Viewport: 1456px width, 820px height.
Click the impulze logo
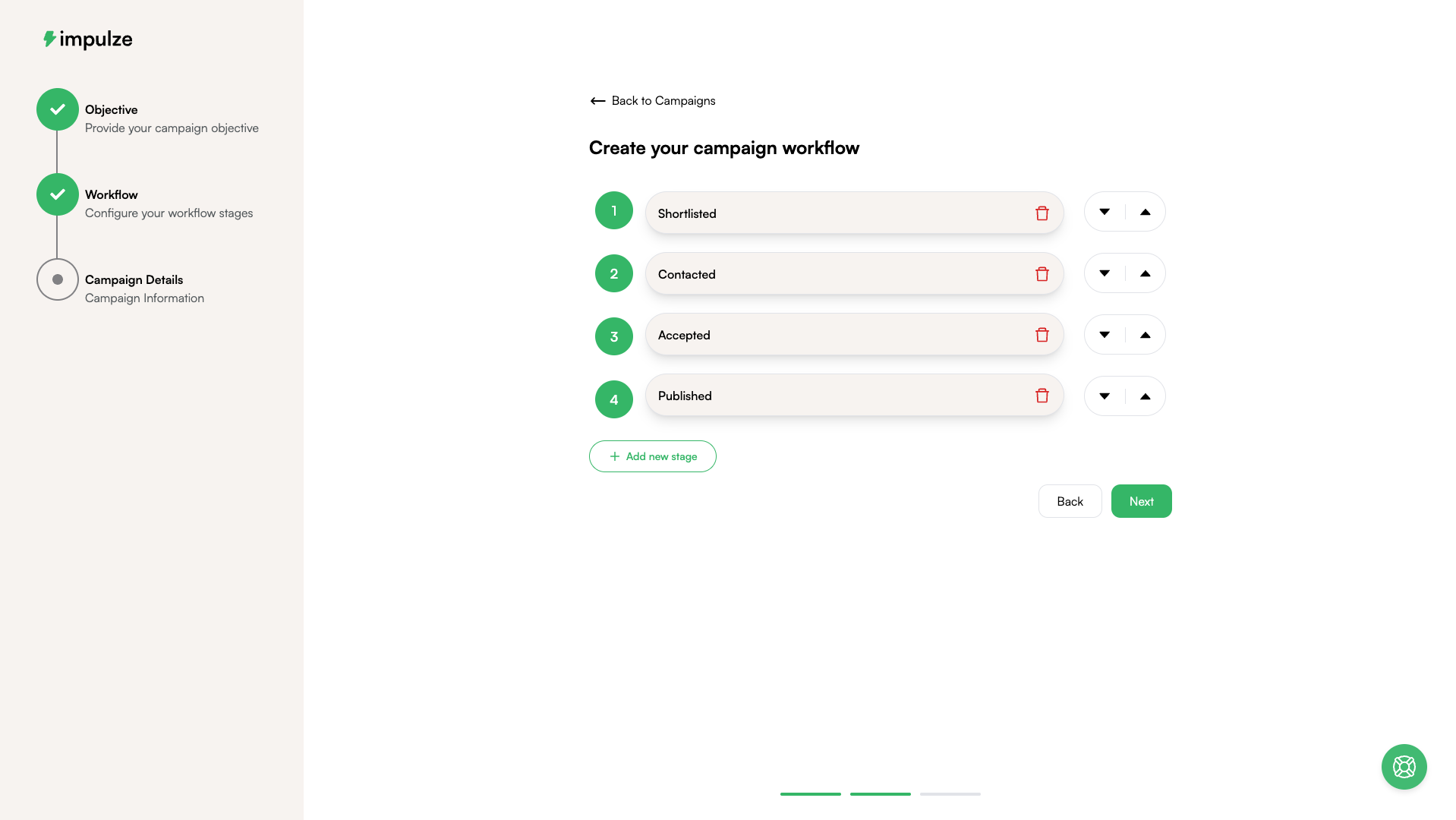click(x=87, y=39)
